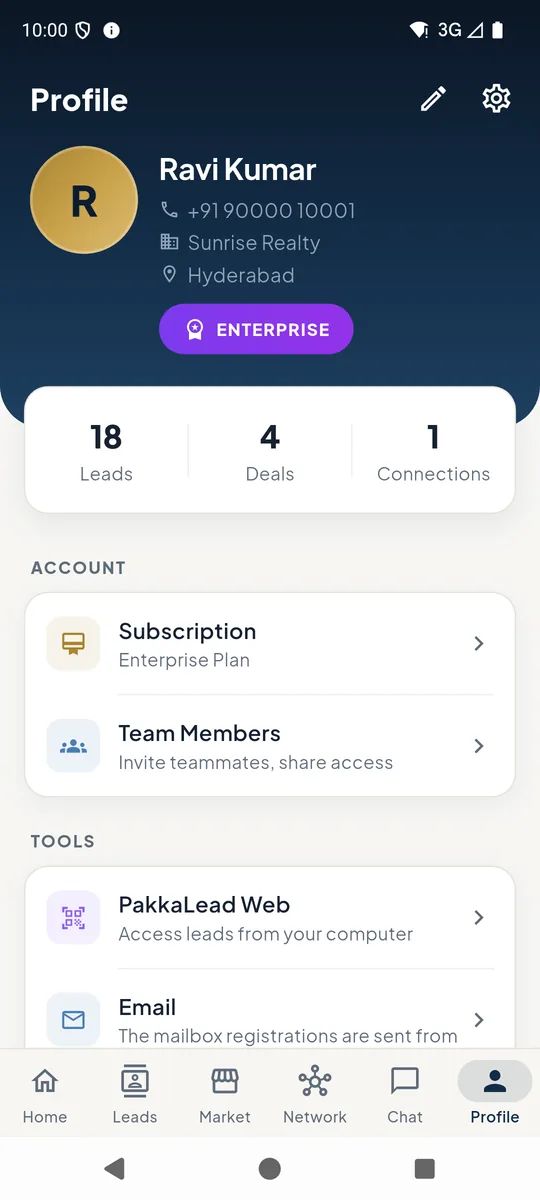
Task: Tap the Email envelope icon
Action: [x=73, y=1019]
